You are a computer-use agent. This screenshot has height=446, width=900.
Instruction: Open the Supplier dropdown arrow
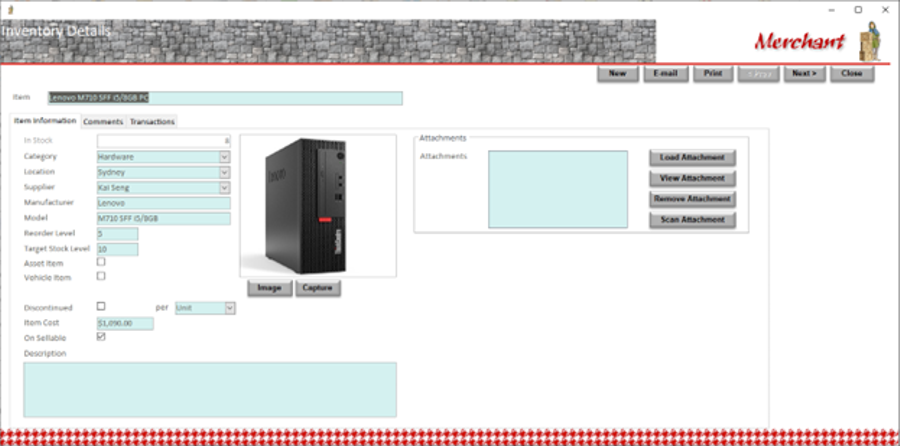click(224, 188)
